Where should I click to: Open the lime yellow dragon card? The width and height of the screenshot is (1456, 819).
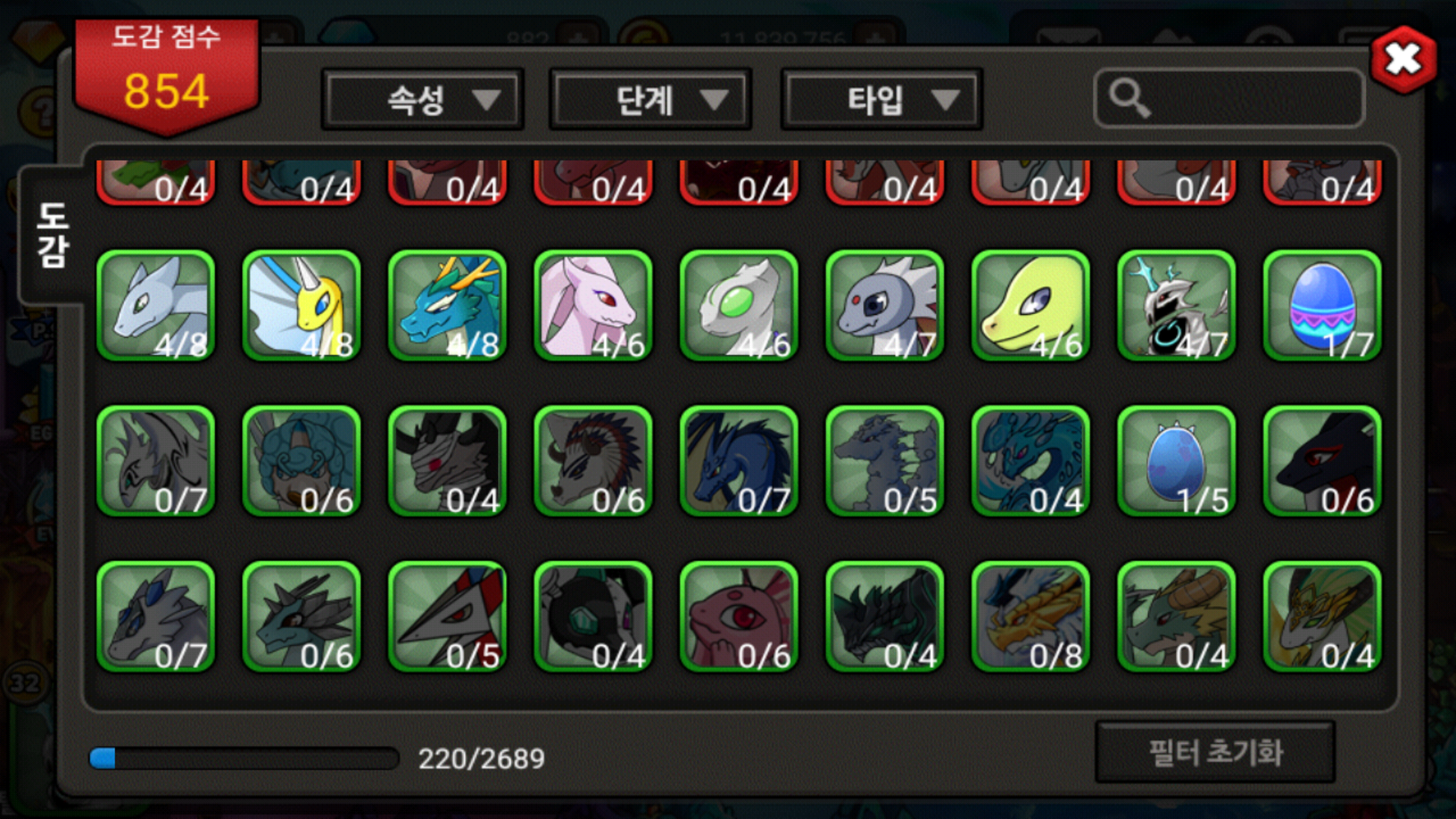[1031, 306]
